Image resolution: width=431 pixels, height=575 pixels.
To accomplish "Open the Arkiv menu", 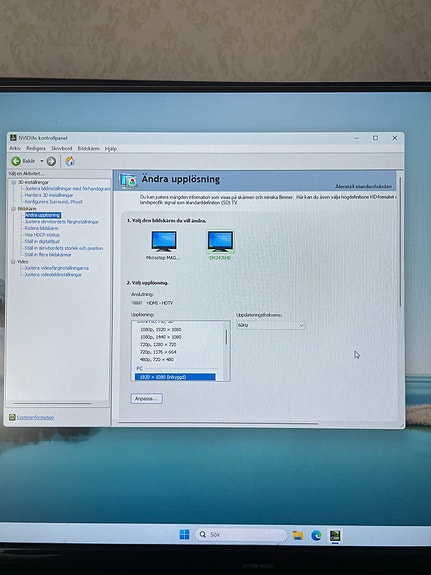I will (x=15, y=148).
